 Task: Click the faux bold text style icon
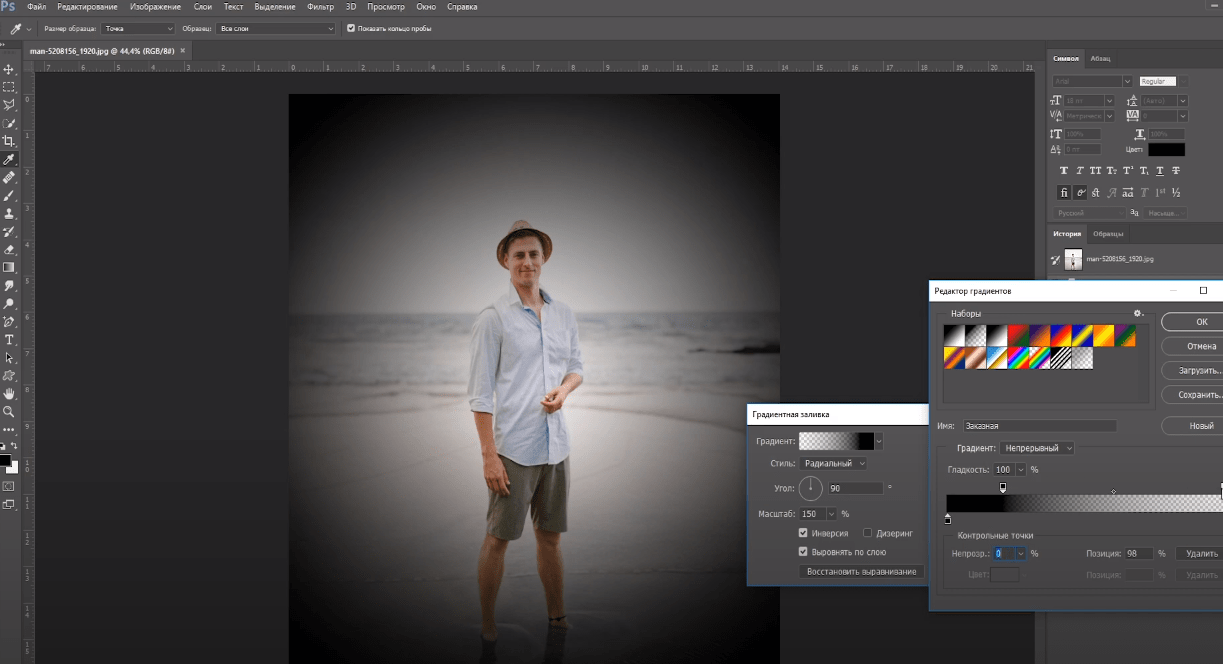tap(1064, 171)
